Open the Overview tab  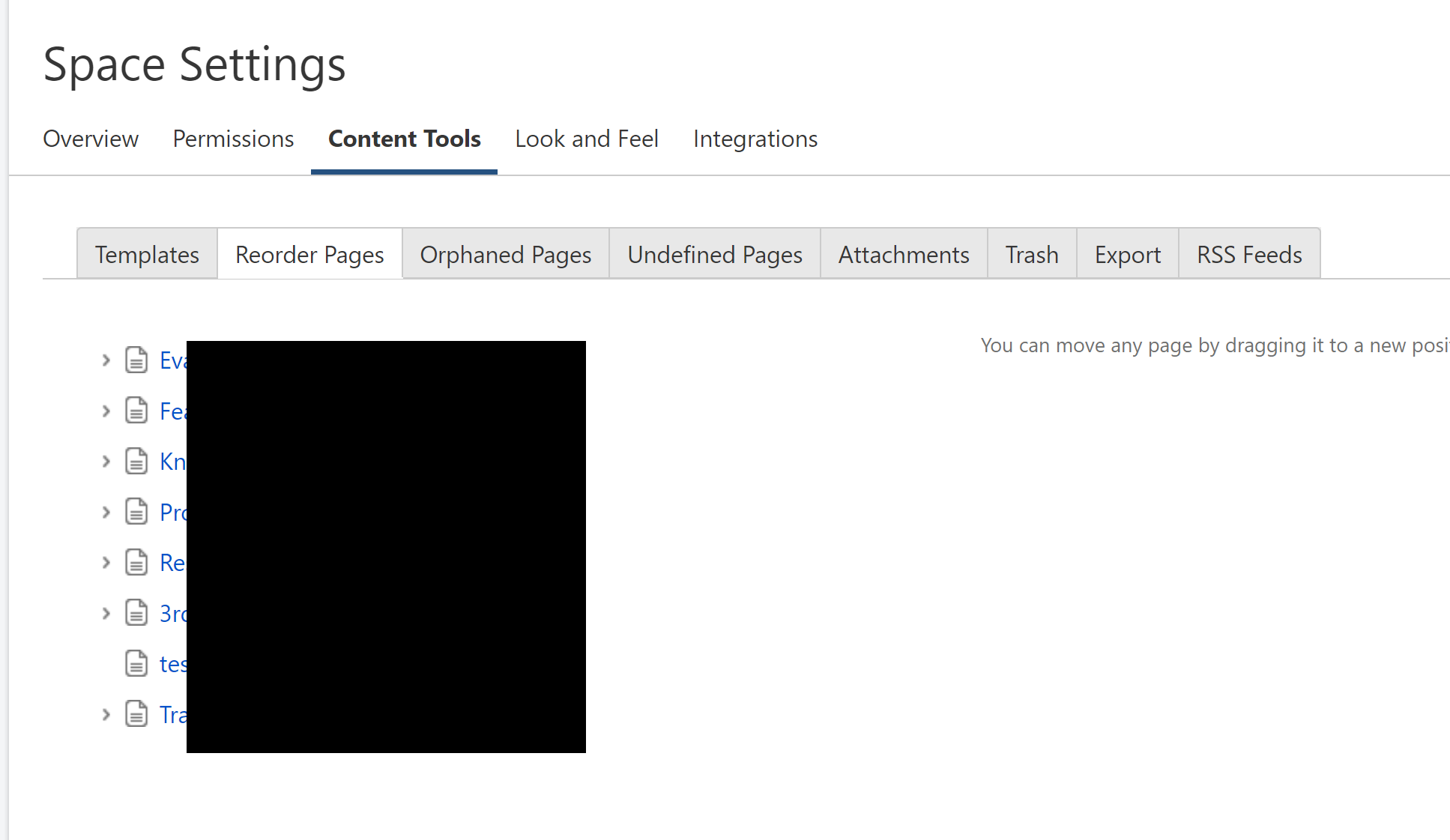91,139
